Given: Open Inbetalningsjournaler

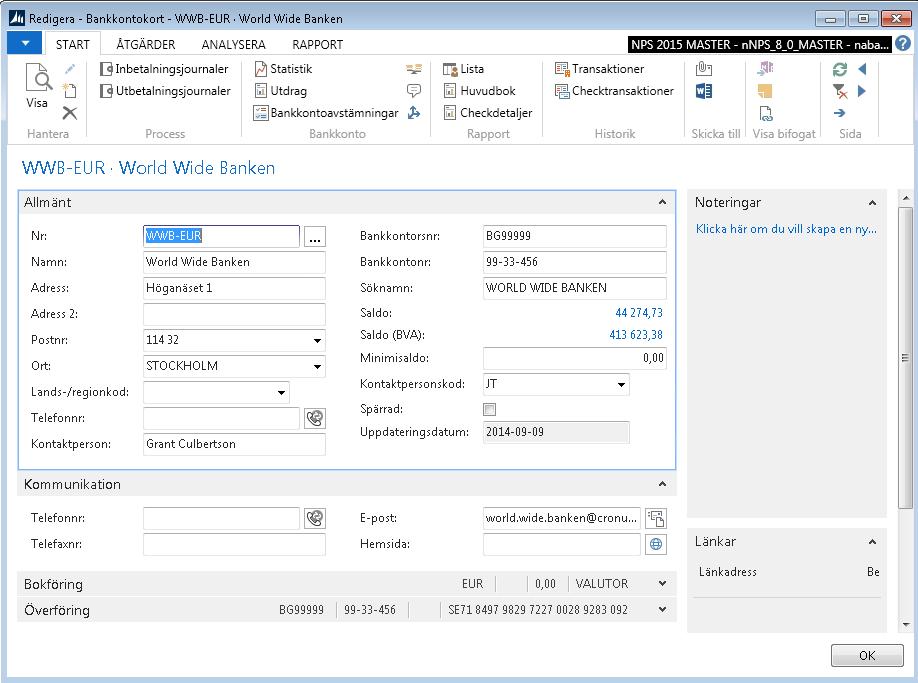Looking at the screenshot, I should pyautogui.click(x=164, y=69).
